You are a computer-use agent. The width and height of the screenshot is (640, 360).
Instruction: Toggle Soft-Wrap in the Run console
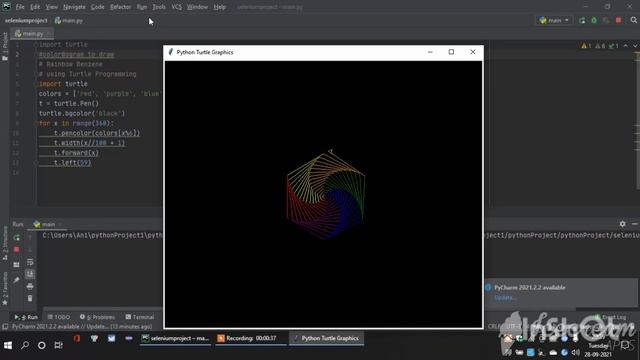point(30,262)
